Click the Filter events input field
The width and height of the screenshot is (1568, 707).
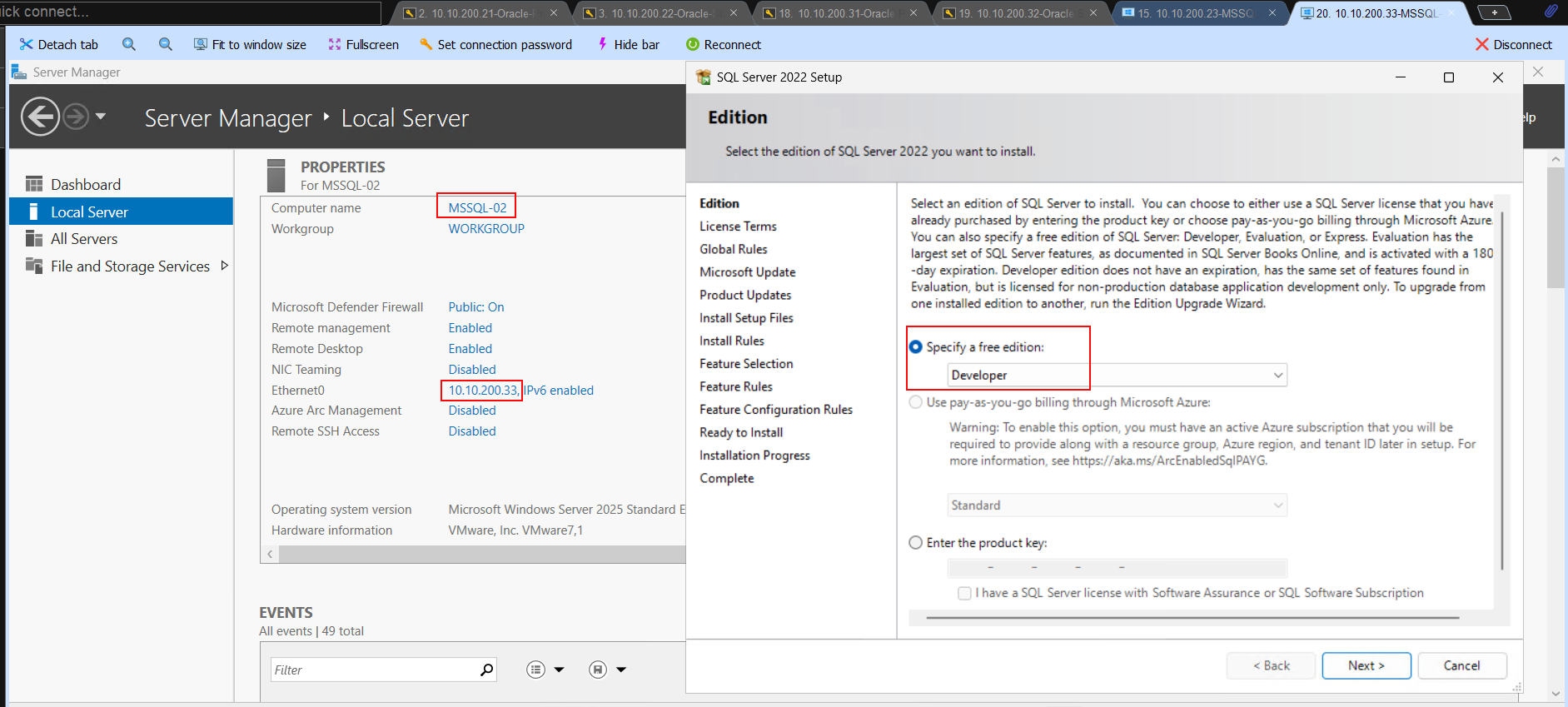pyautogui.click(x=376, y=670)
